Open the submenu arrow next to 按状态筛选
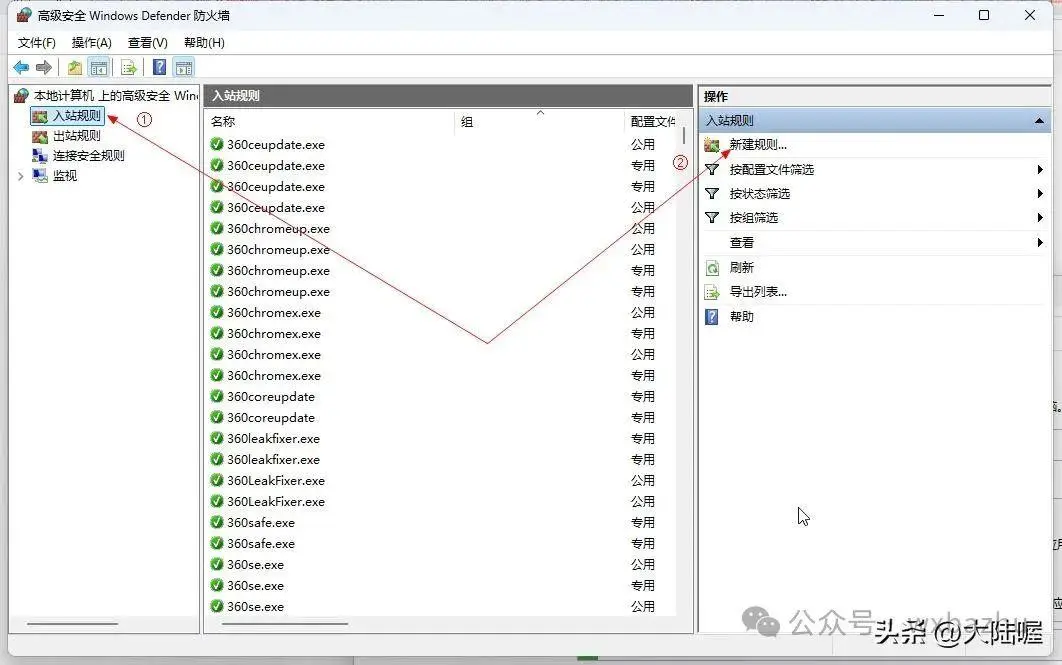The height and width of the screenshot is (665, 1062). (1040, 194)
